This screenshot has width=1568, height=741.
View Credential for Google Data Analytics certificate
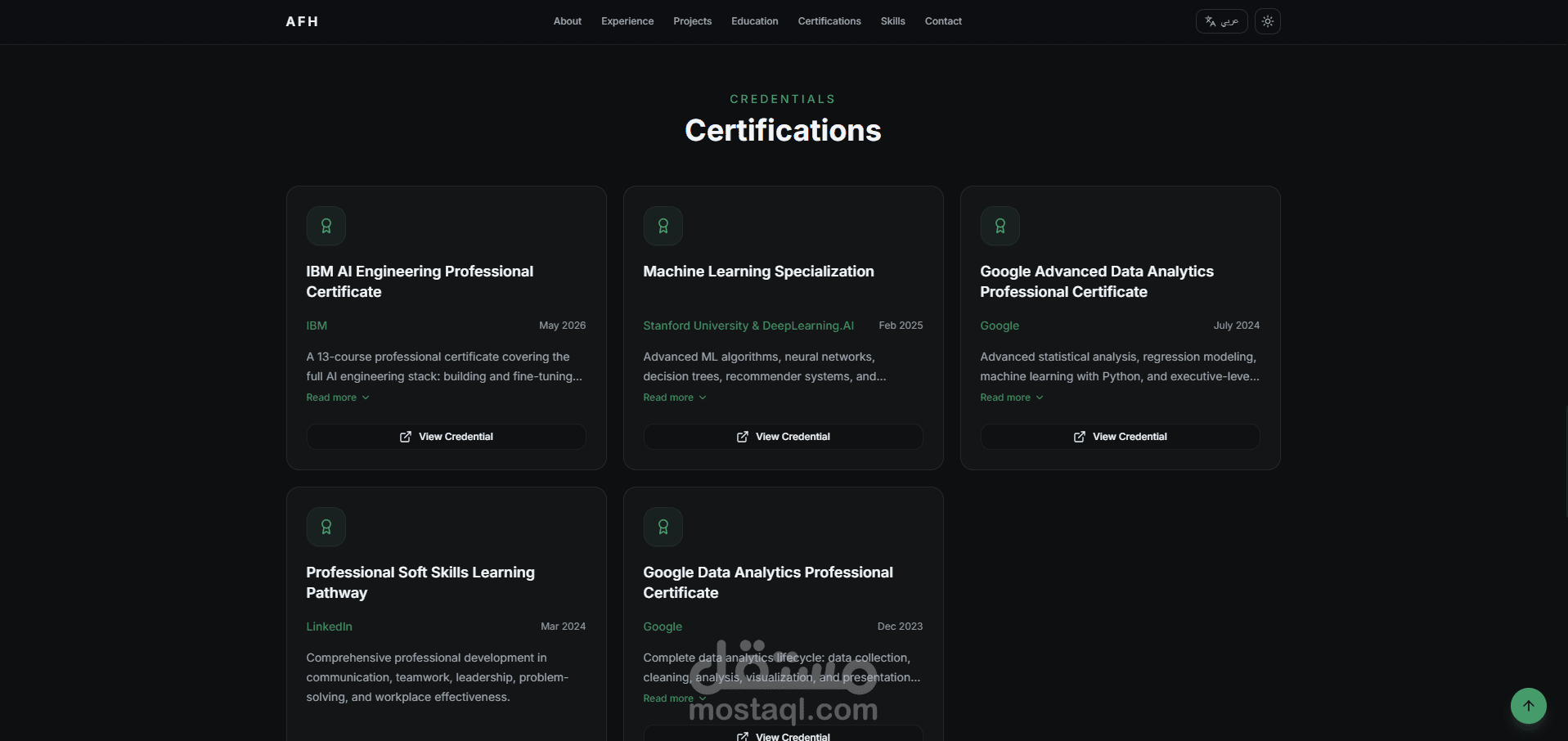point(783,734)
